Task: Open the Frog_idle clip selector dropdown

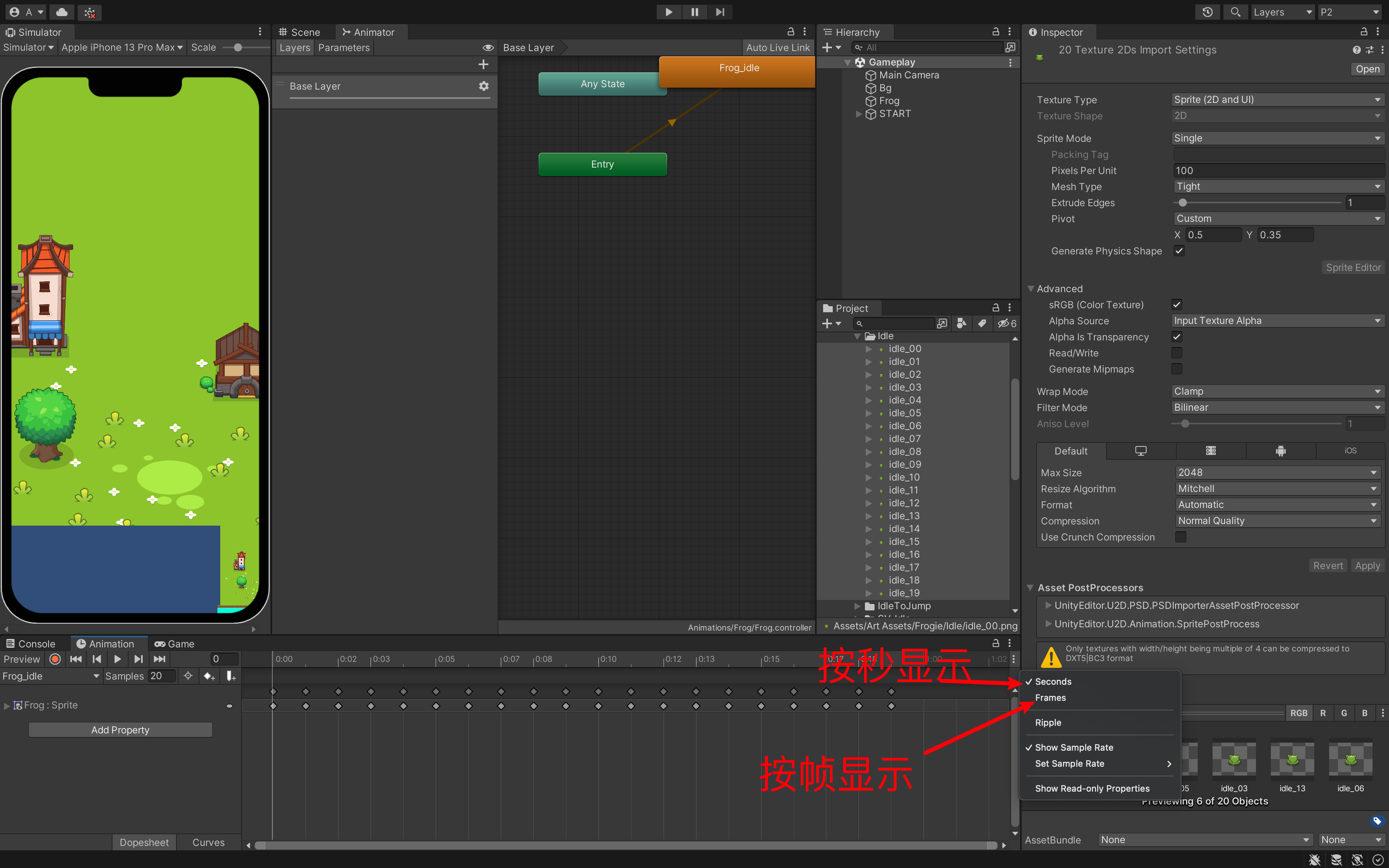Action: [x=51, y=676]
